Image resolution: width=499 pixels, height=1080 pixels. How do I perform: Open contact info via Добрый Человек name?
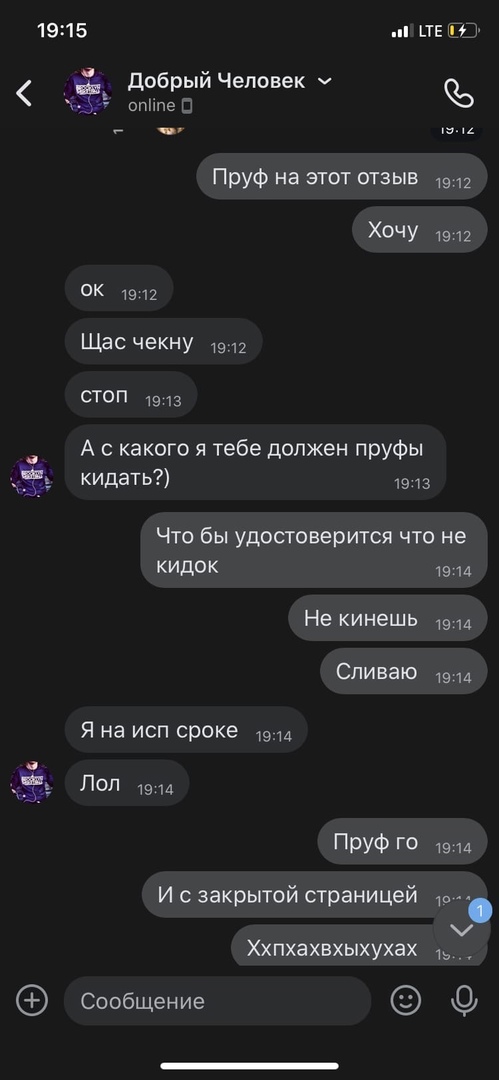tap(216, 81)
